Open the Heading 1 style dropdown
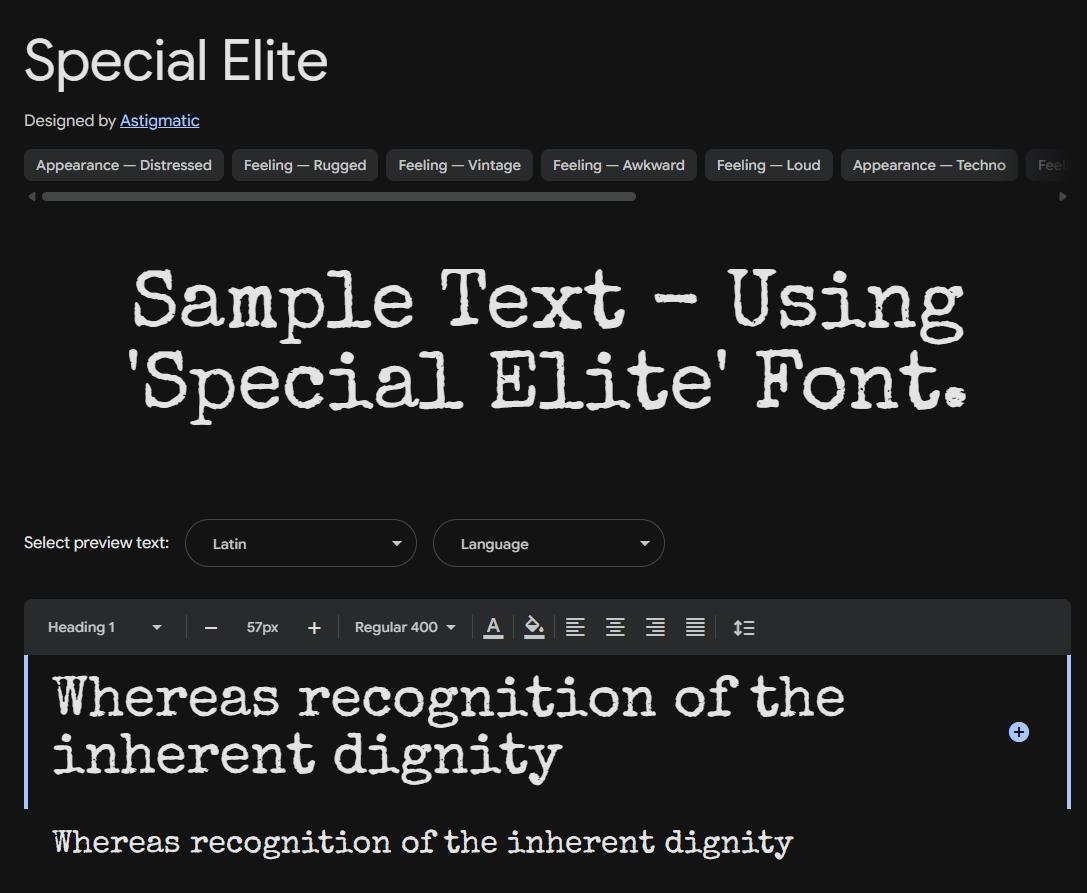Image resolution: width=1087 pixels, height=893 pixels. click(104, 627)
